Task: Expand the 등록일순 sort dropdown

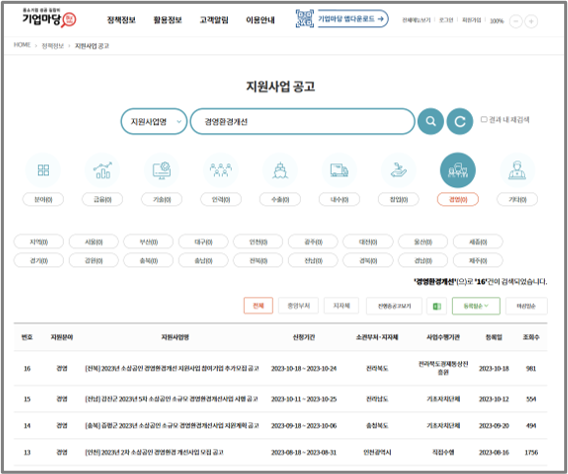Action: [476, 306]
